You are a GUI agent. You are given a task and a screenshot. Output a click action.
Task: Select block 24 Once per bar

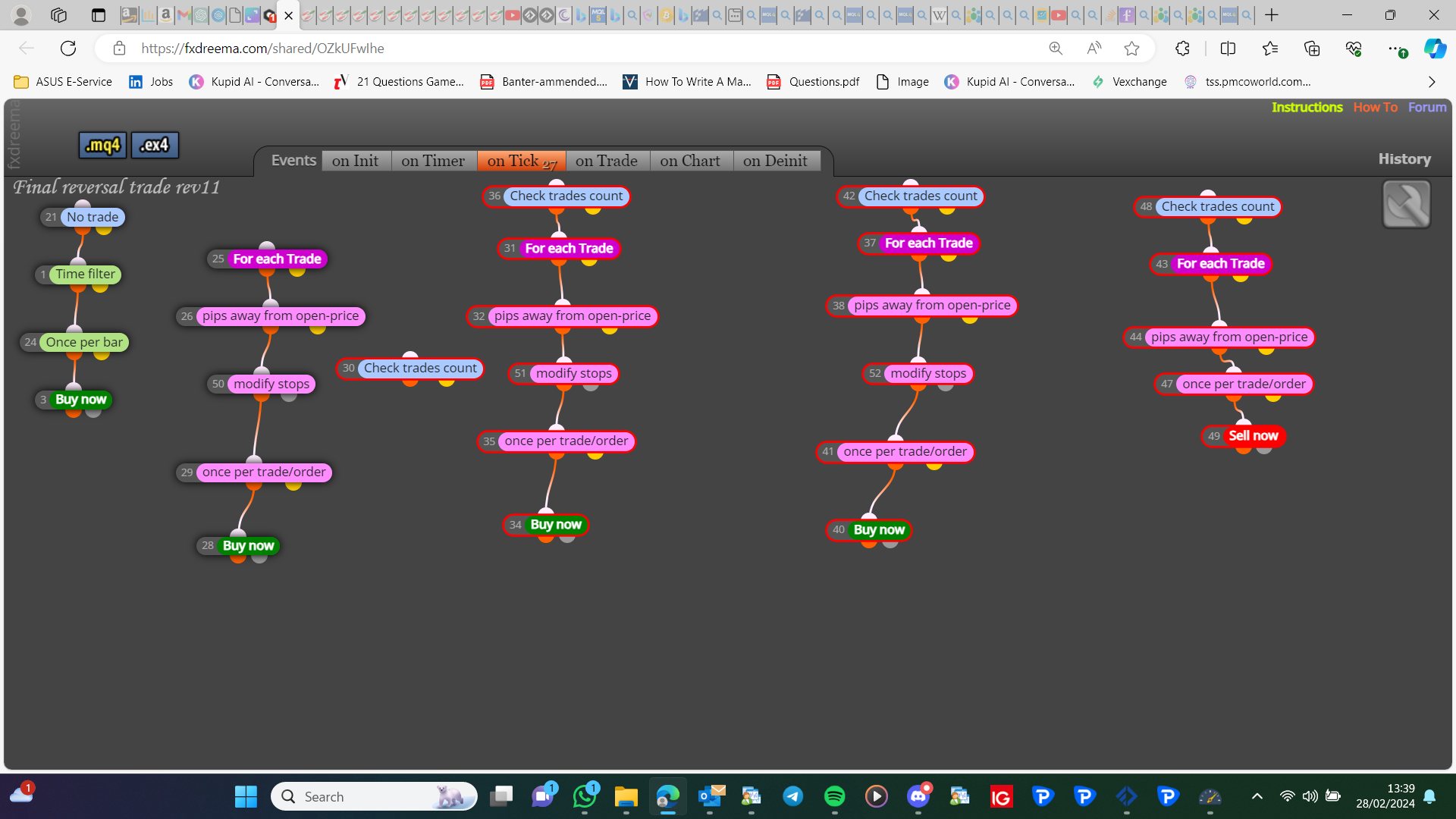pyautogui.click(x=74, y=342)
